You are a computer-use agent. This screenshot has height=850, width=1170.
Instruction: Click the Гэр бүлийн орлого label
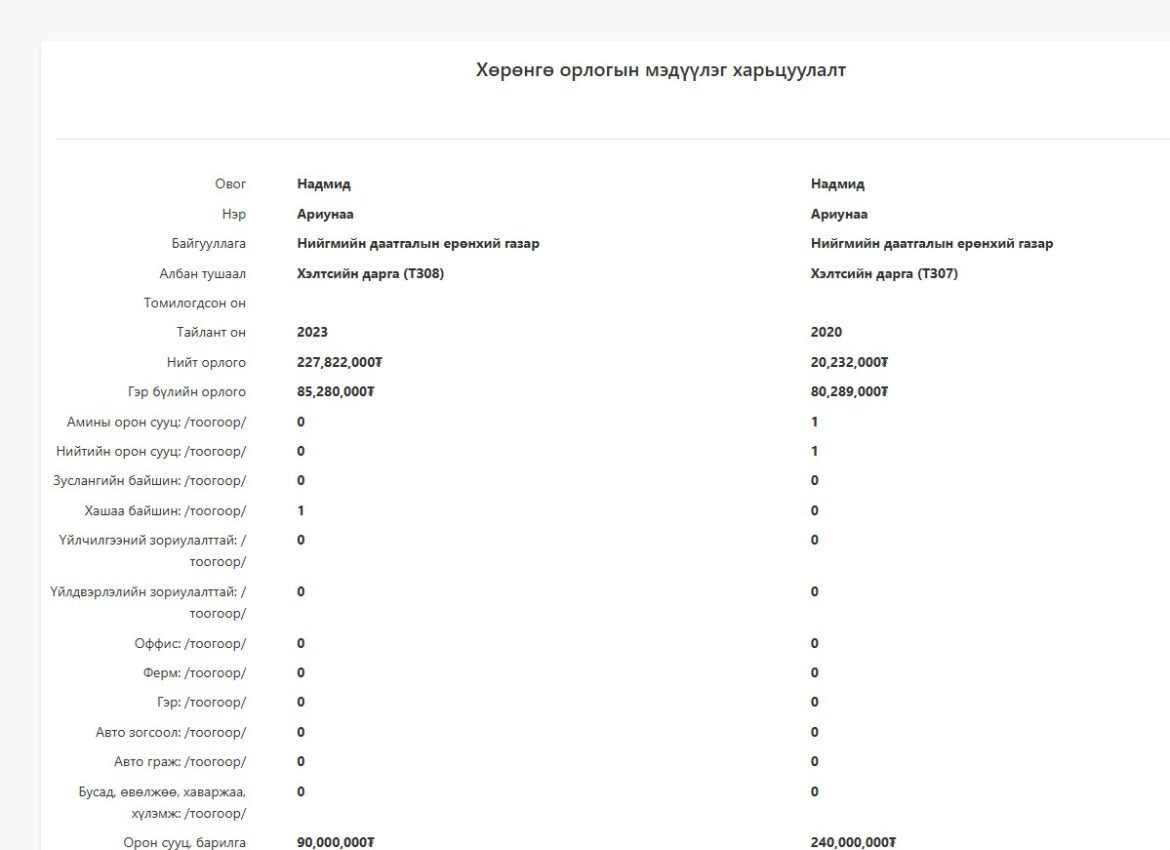tap(187, 392)
